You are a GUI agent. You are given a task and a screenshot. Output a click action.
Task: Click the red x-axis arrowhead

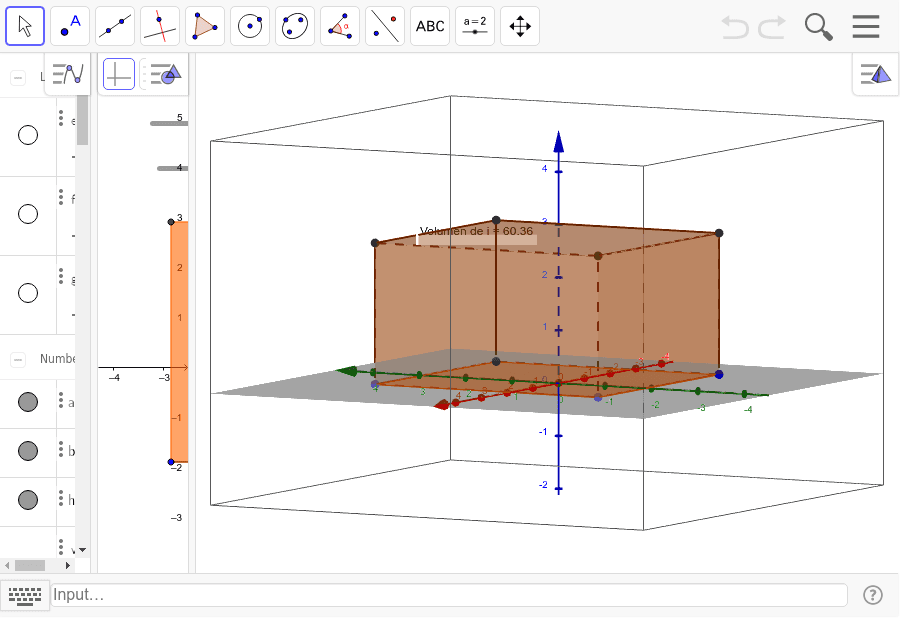click(x=442, y=405)
